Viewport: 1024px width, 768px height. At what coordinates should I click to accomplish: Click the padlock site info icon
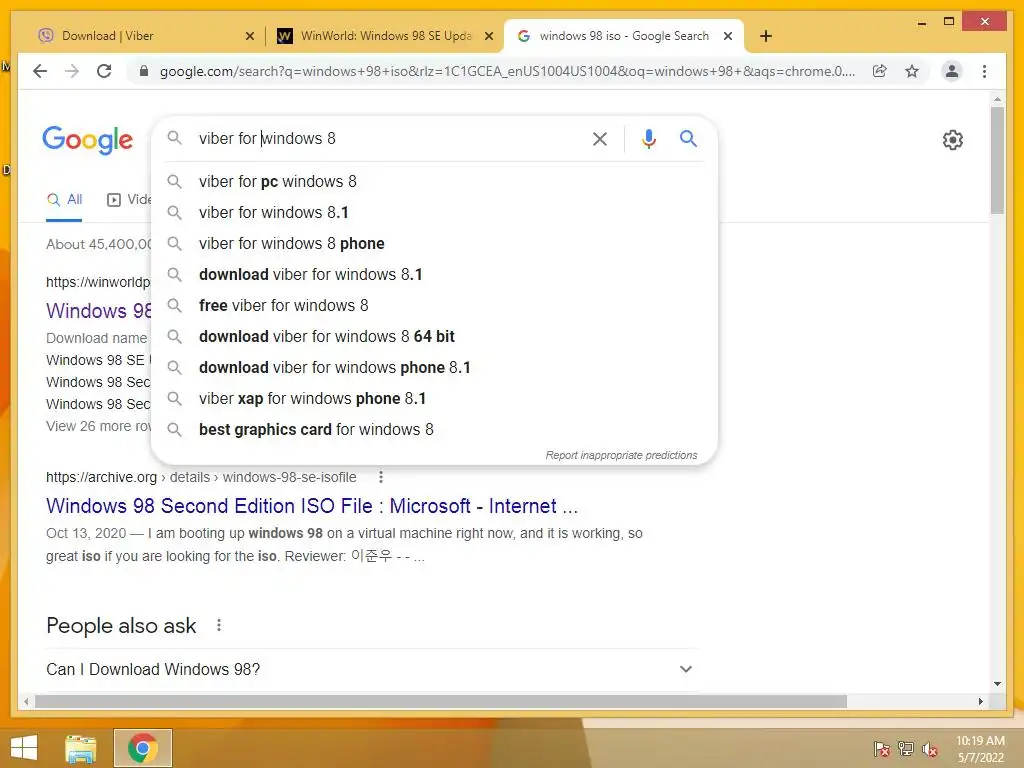pos(144,71)
